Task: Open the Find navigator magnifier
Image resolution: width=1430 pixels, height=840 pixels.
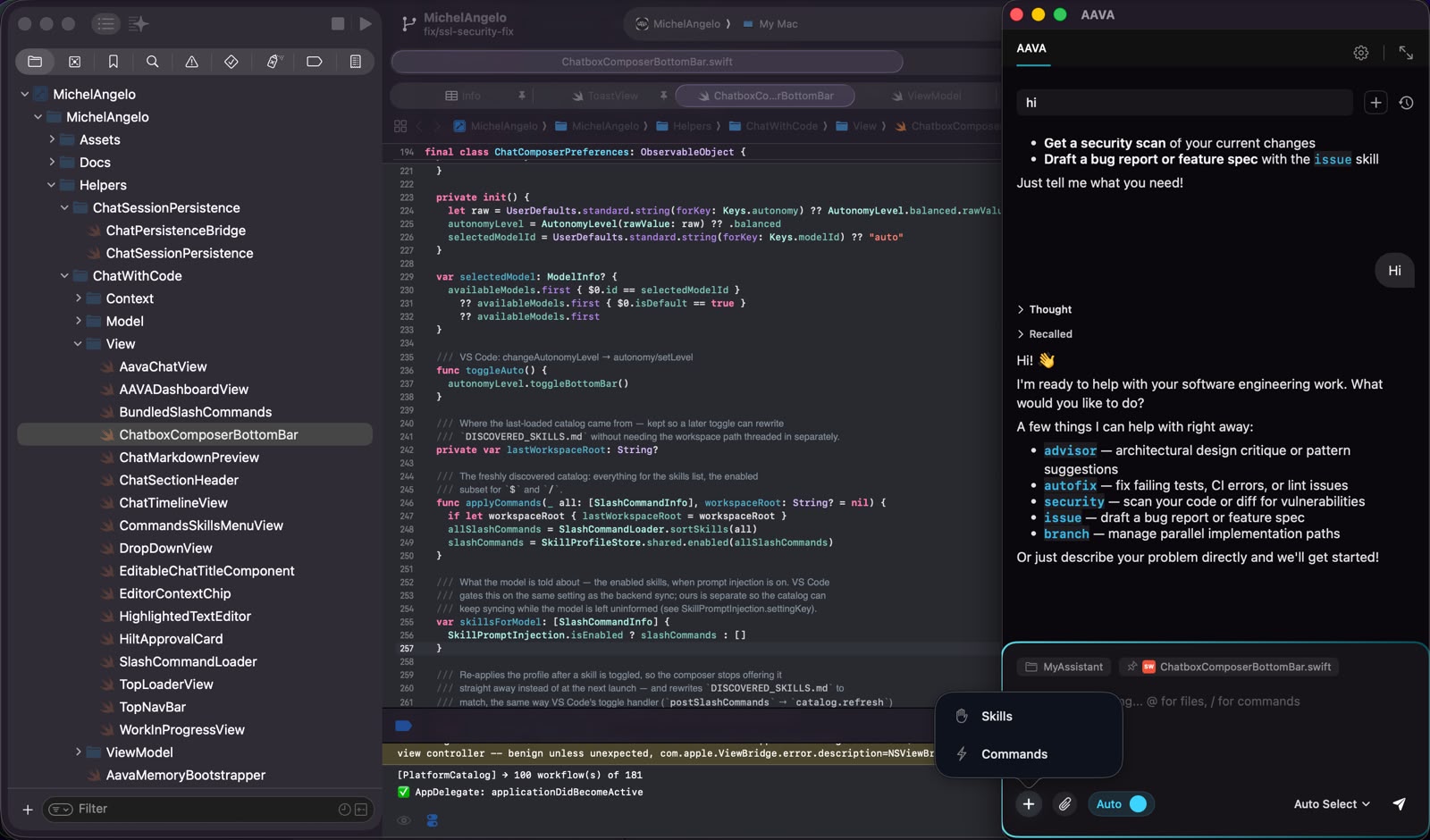Action: click(x=153, y=62)
